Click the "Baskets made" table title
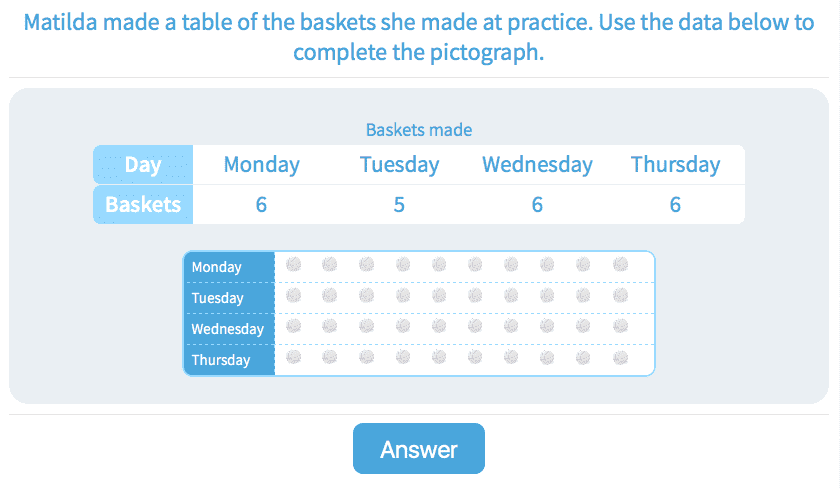840x501 pixels. click(x=418, y=130)
